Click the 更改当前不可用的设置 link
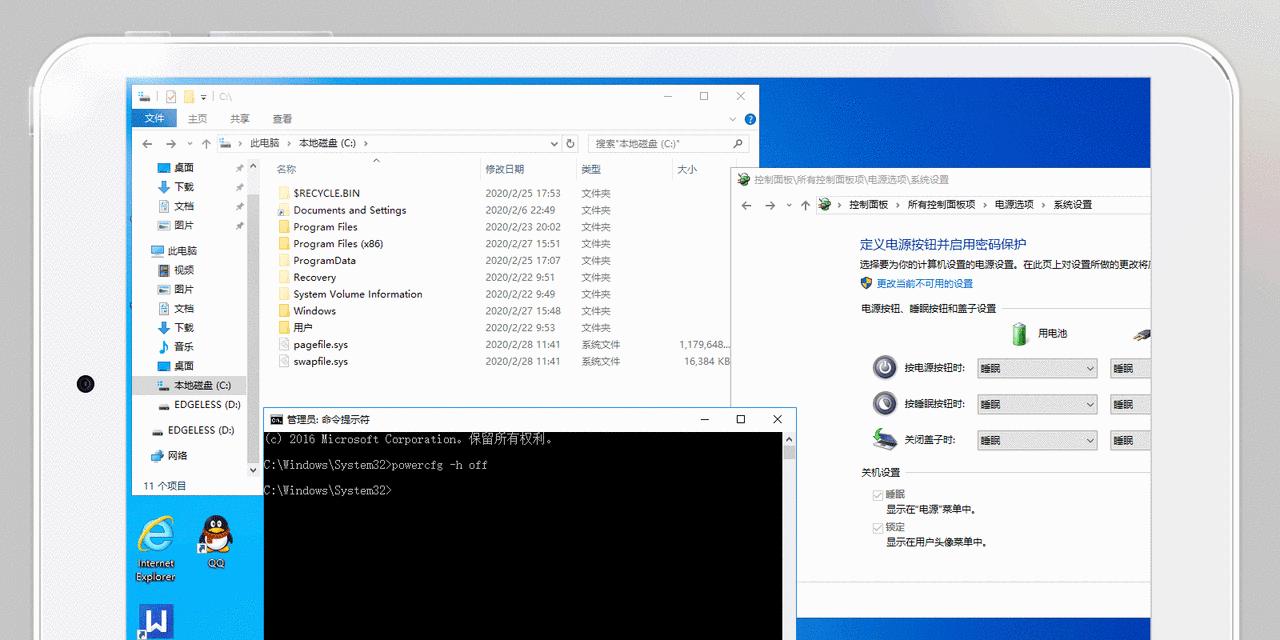Viewport: 1280px width, 640px height. pos(925,284)
